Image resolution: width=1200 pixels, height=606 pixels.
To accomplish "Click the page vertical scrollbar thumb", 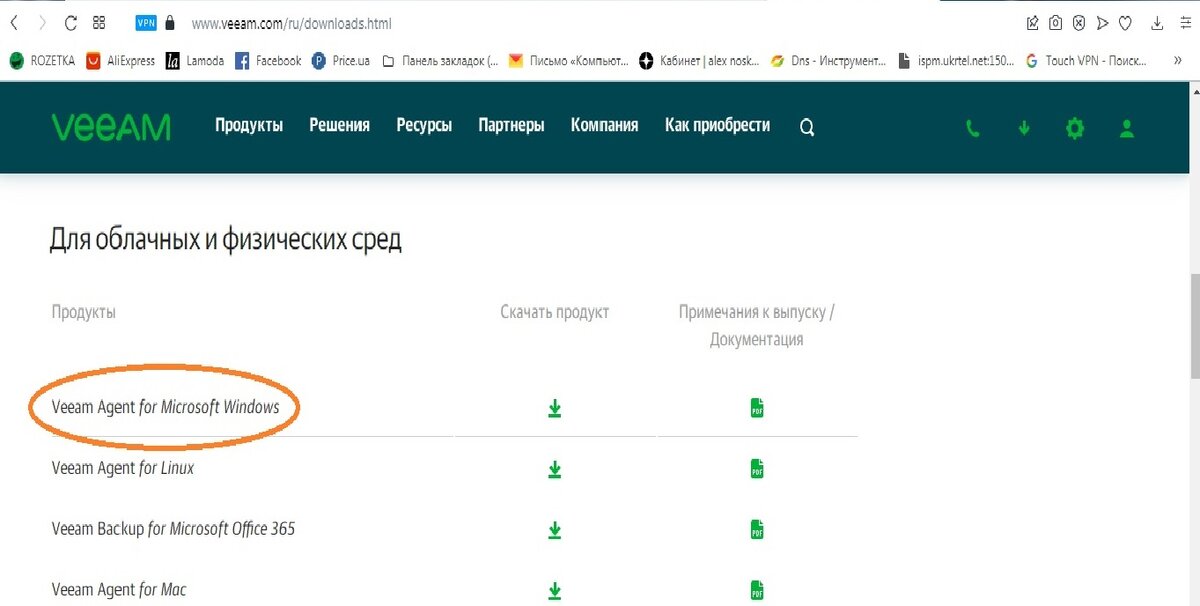I will pos(1194,326).
